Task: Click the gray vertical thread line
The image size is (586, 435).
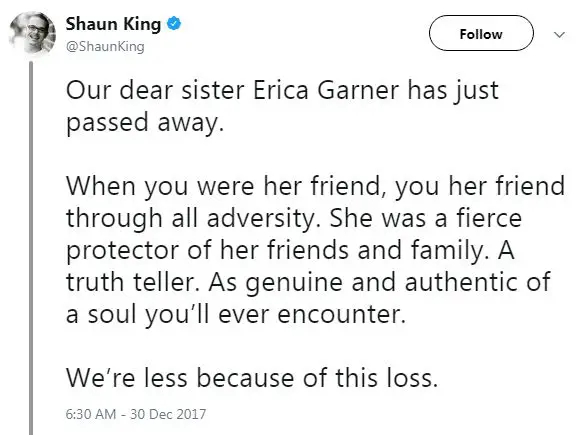Action: tap(31, 248)
